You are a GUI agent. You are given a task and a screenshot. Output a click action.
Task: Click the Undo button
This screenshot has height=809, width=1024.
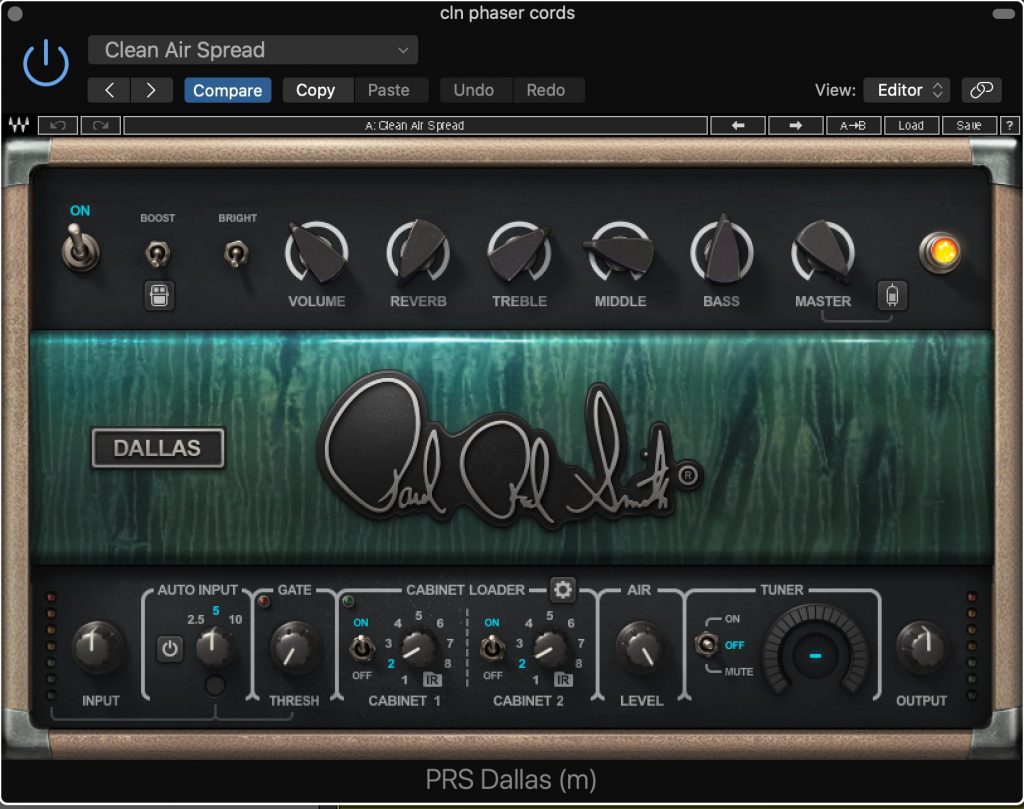(x=475, y=90)
